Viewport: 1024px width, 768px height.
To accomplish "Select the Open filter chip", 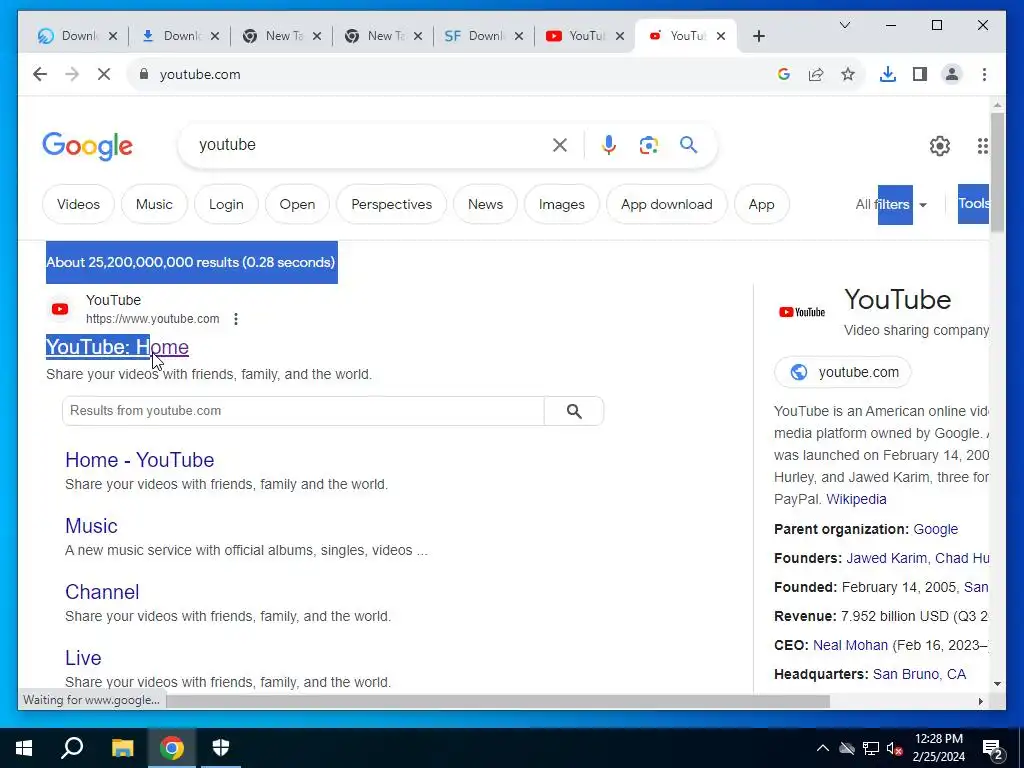I will coord(297,204).
